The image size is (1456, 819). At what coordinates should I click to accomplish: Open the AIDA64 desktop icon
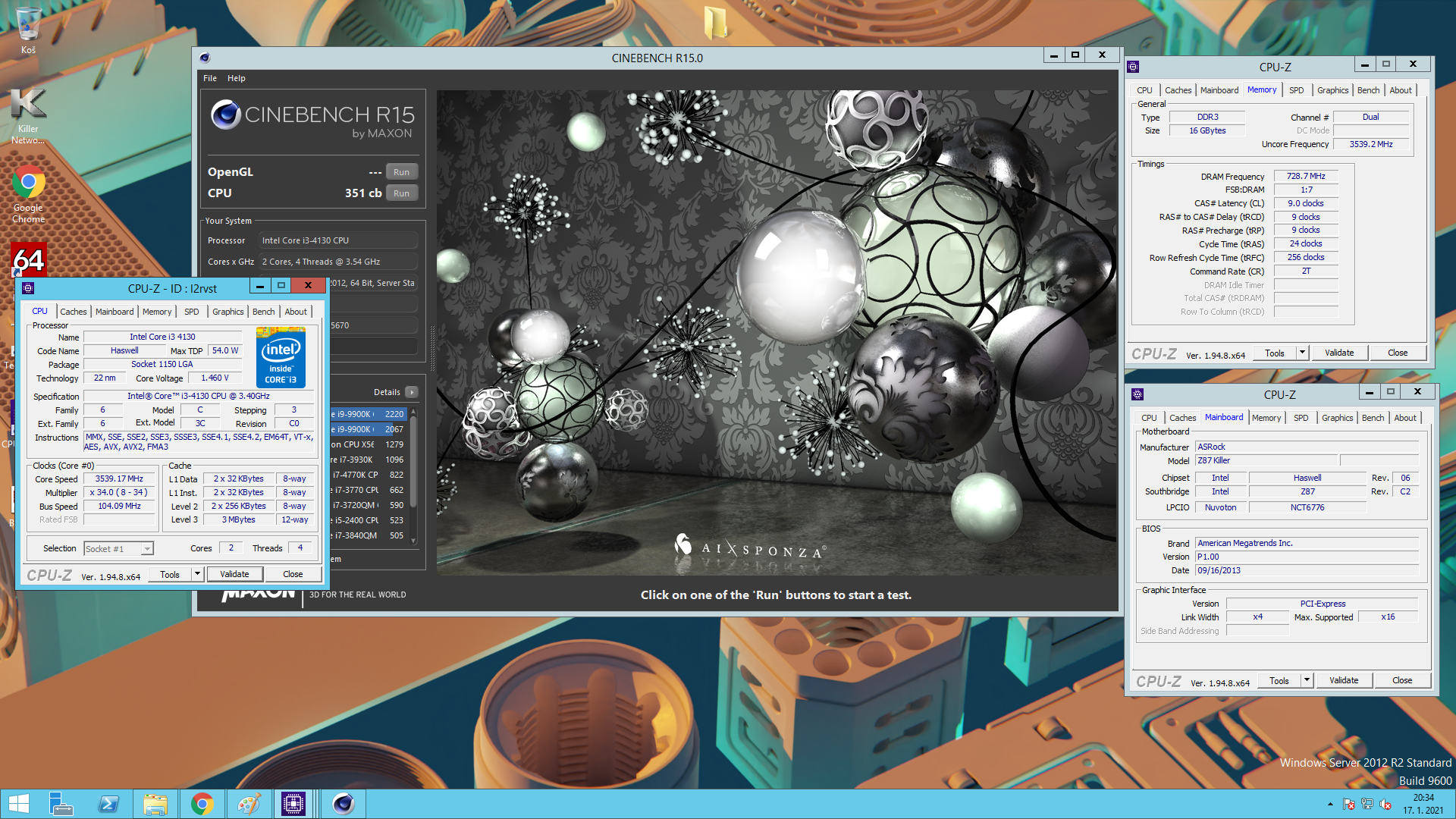(x=28, y=259)
